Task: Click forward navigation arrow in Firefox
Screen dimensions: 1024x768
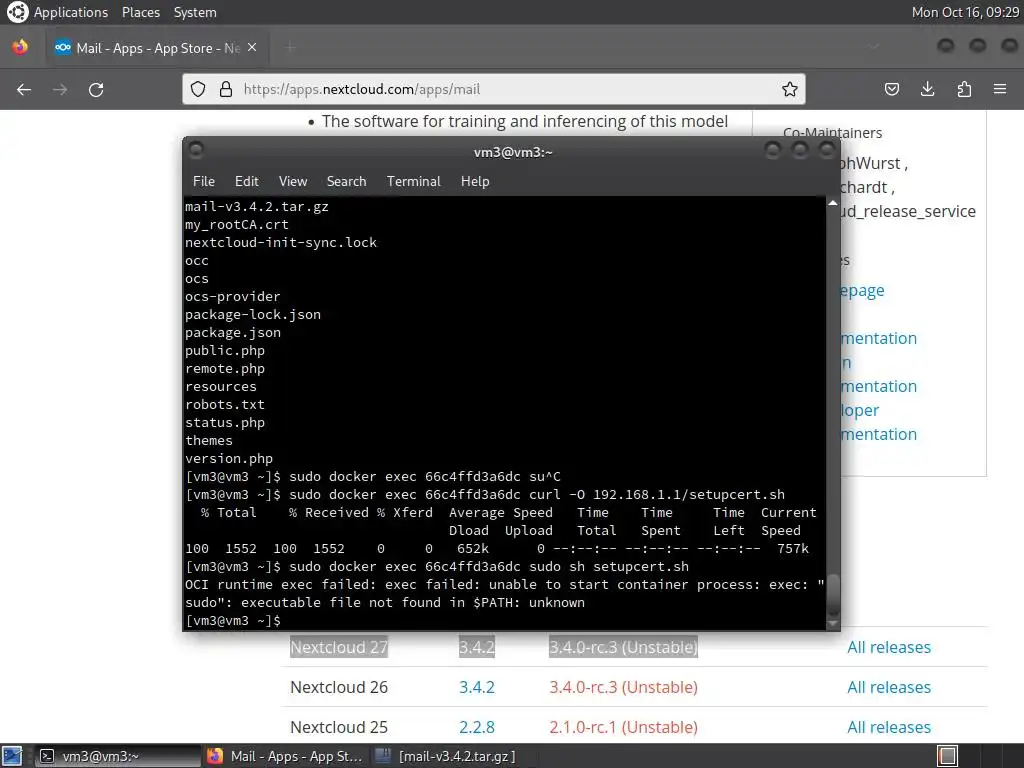Action: [60, 89]
